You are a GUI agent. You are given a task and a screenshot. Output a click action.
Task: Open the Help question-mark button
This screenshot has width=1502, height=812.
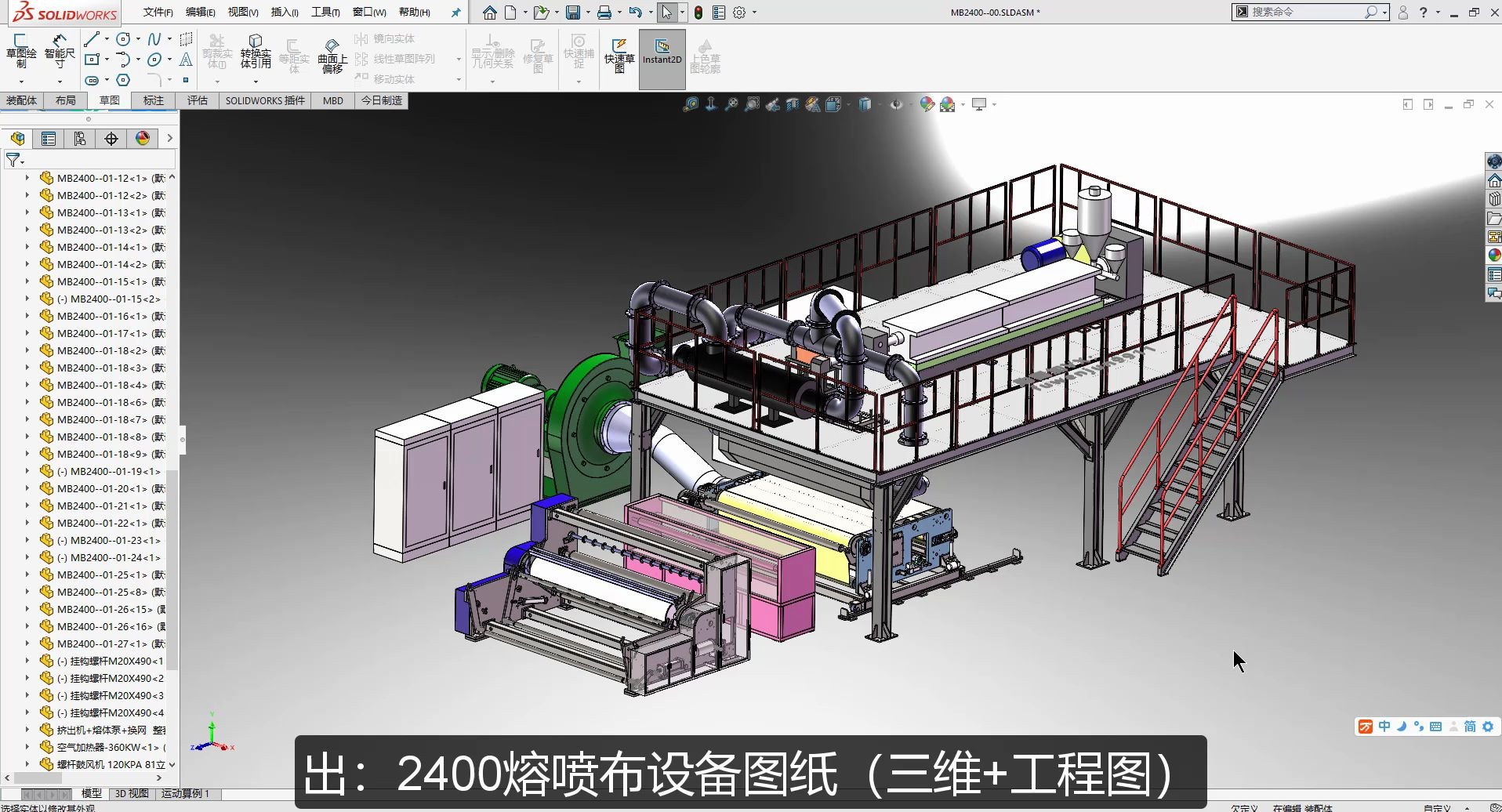pos(1424,13)
